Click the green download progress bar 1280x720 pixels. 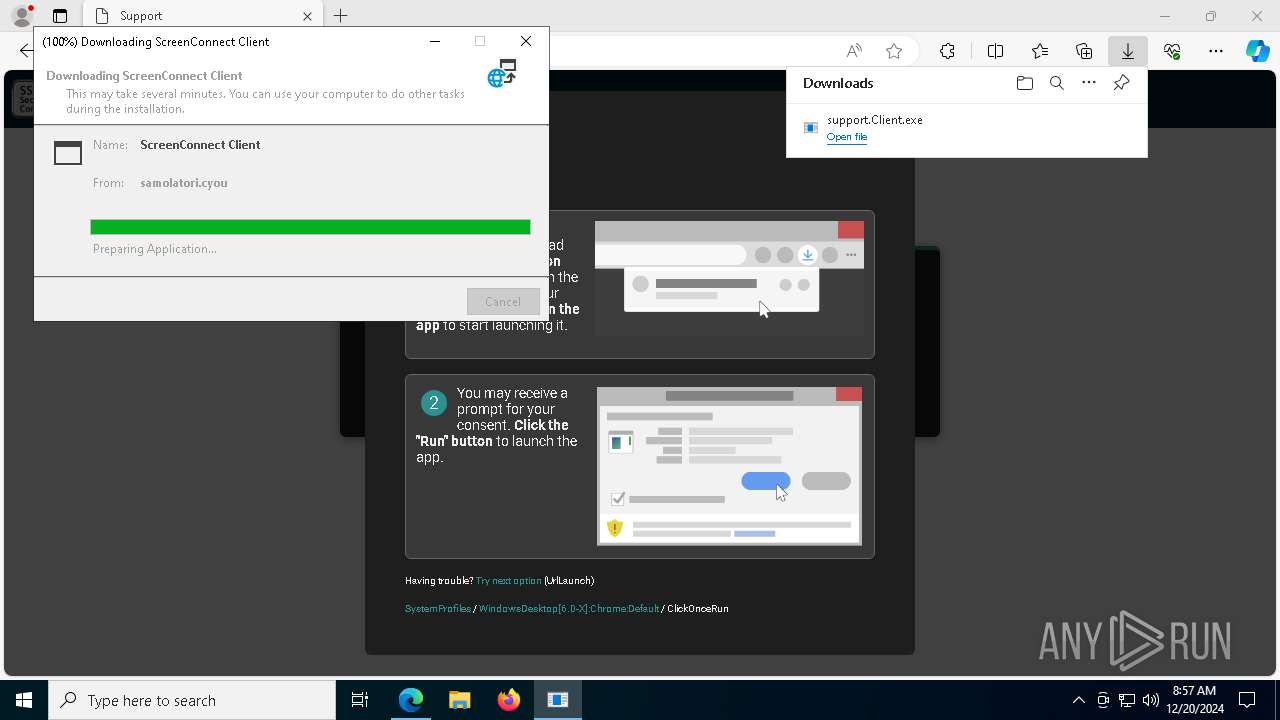[310, 227]
